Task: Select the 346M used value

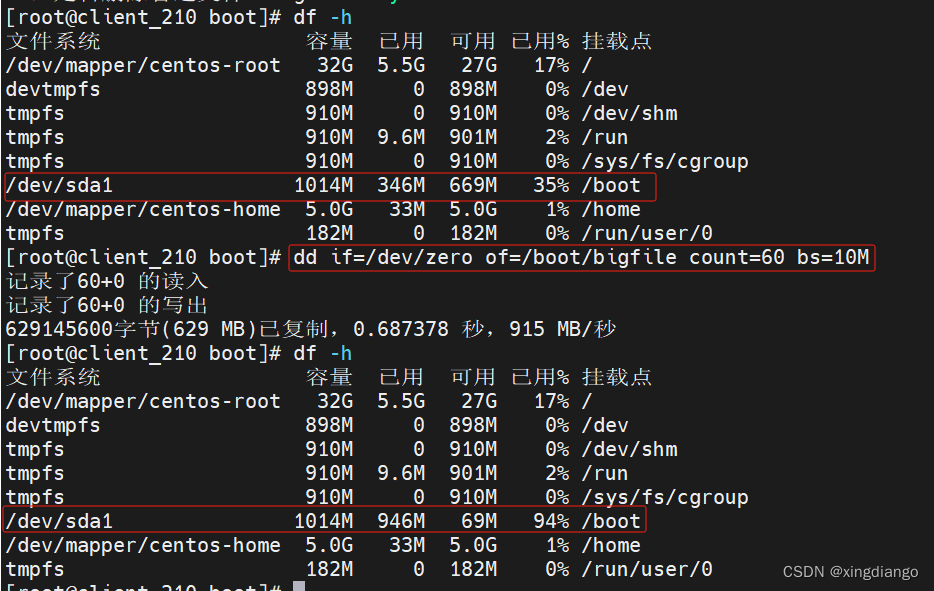Action: pyautogui.click(x=401, y=186)
